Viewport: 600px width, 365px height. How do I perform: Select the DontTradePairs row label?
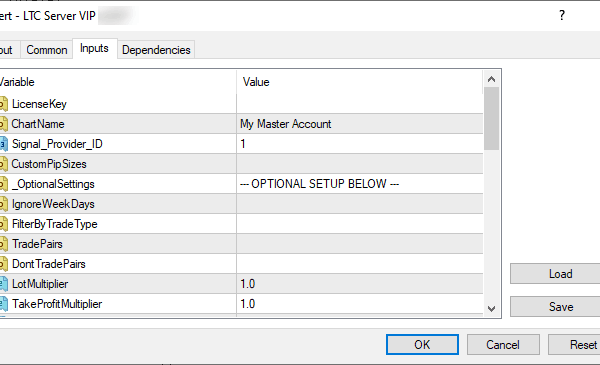coord(49,264)
